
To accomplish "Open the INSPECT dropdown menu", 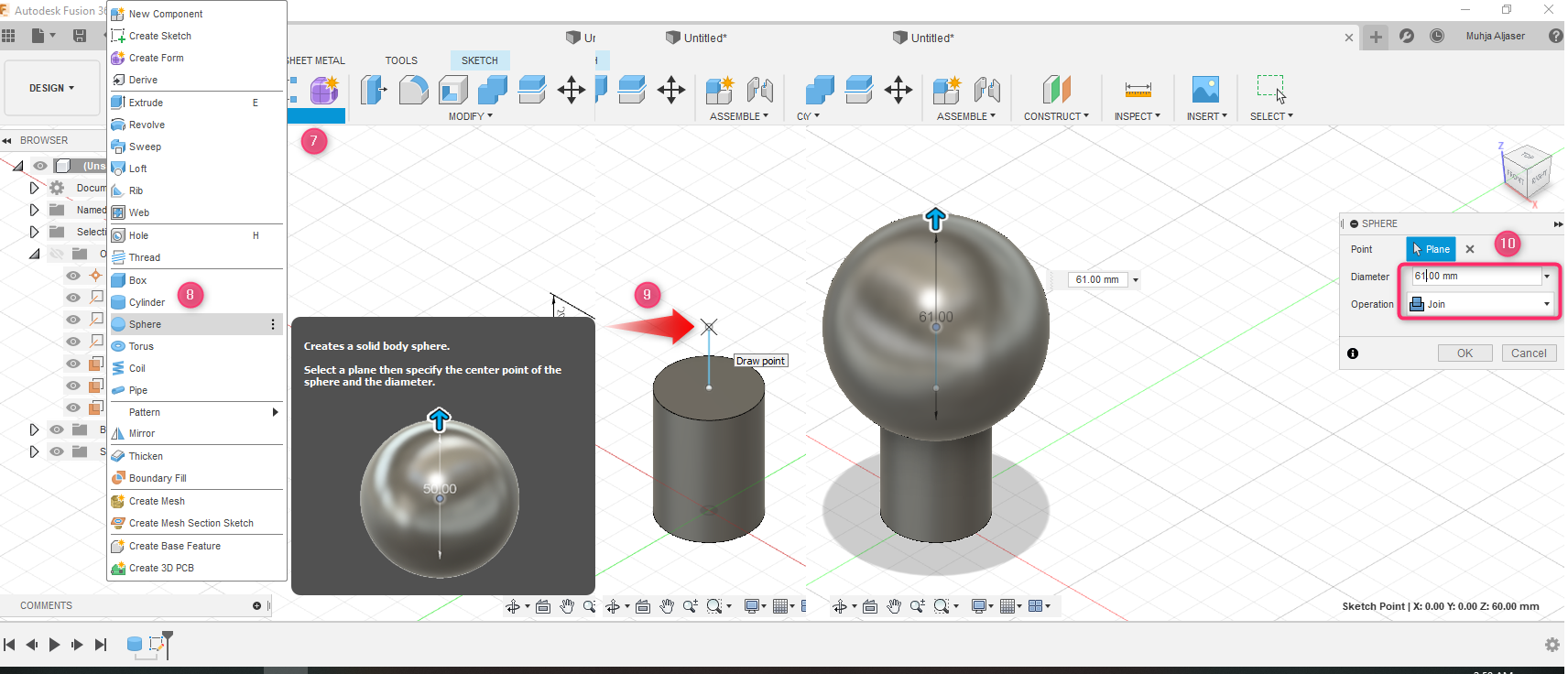I will coord(1138,116).
